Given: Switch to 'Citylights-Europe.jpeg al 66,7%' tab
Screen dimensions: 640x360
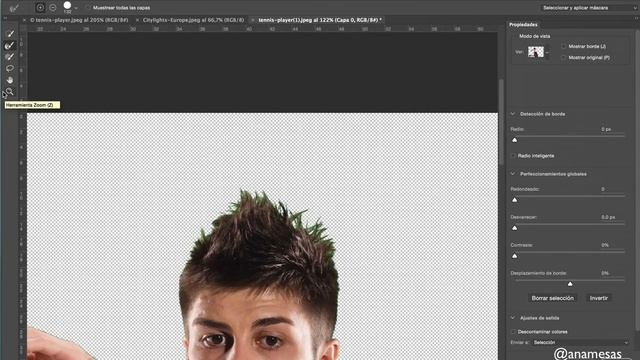Looking at the screenshot, I should click(x=193, y=20).
